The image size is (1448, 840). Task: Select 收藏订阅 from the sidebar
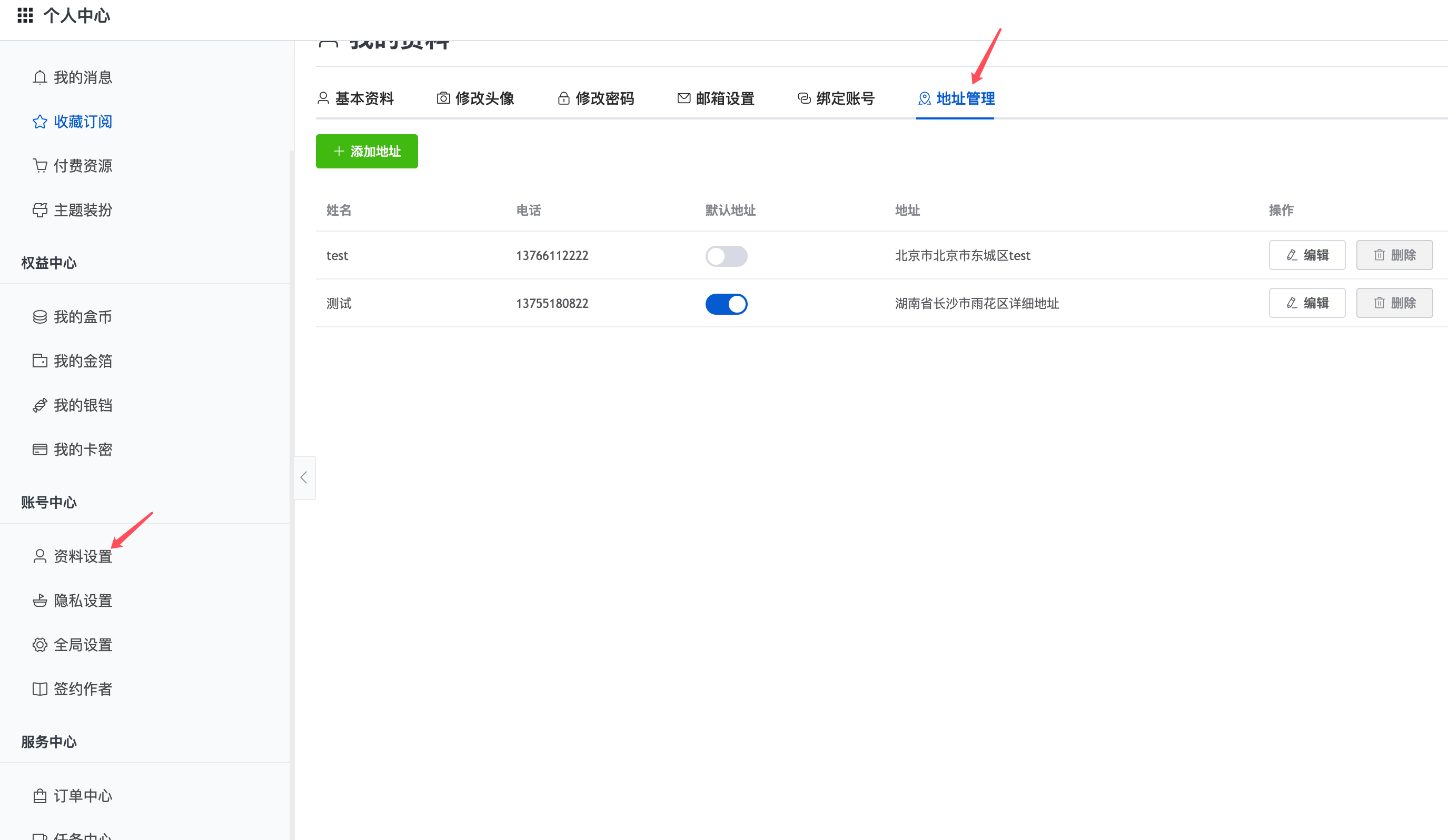[83, 121]
